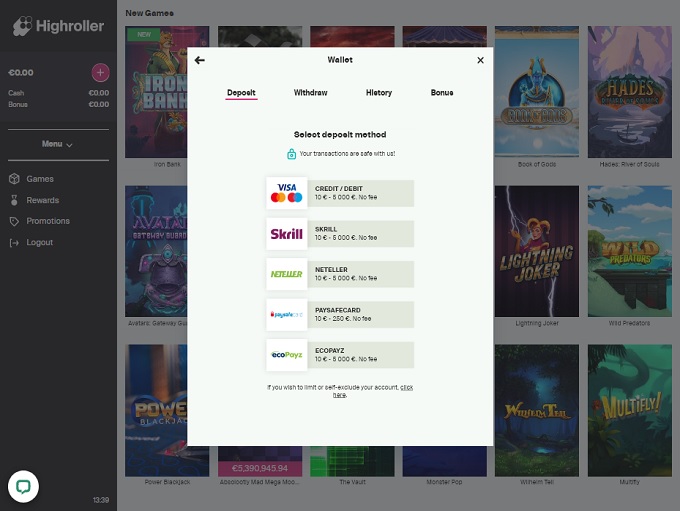Open Games in the sidebar
The image size is (680, 511).
tap(40, 179)
